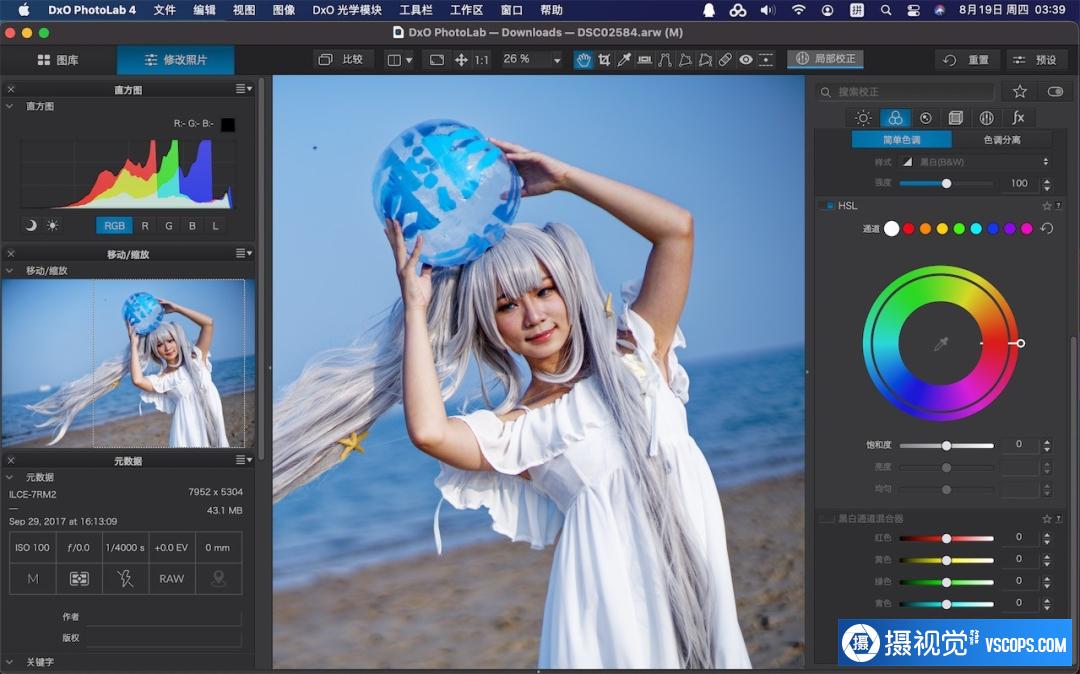Select the repair bandage tool

(x=725, y=60)
